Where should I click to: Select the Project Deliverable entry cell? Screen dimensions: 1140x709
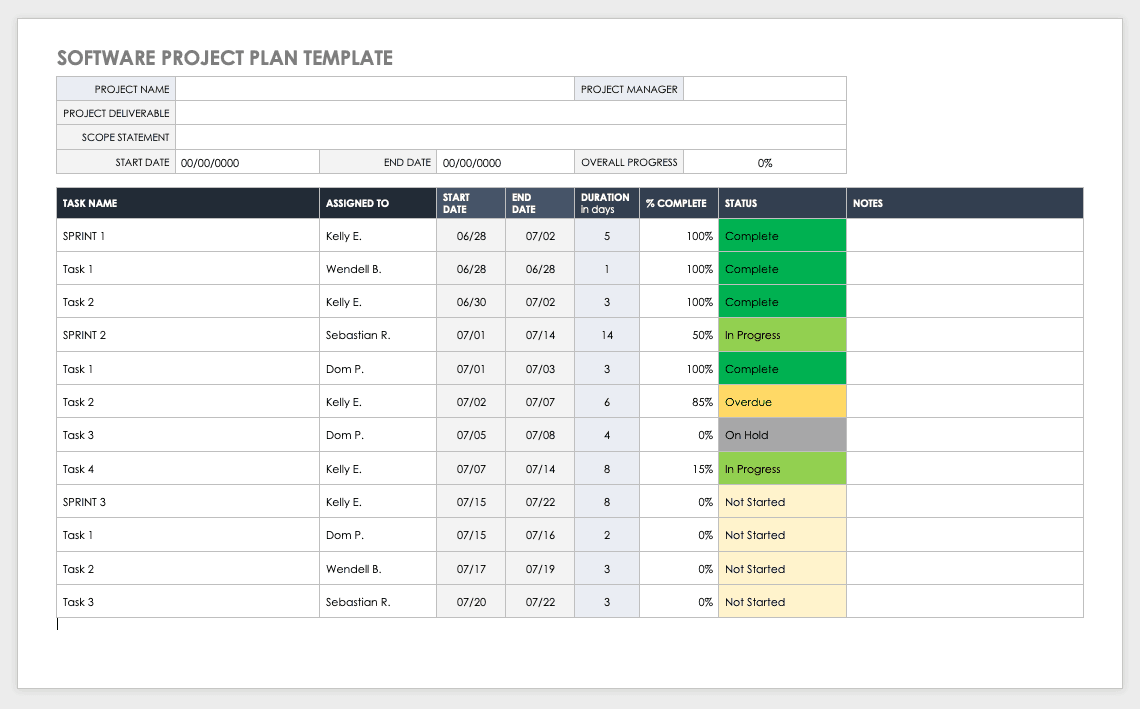point(510,113)
